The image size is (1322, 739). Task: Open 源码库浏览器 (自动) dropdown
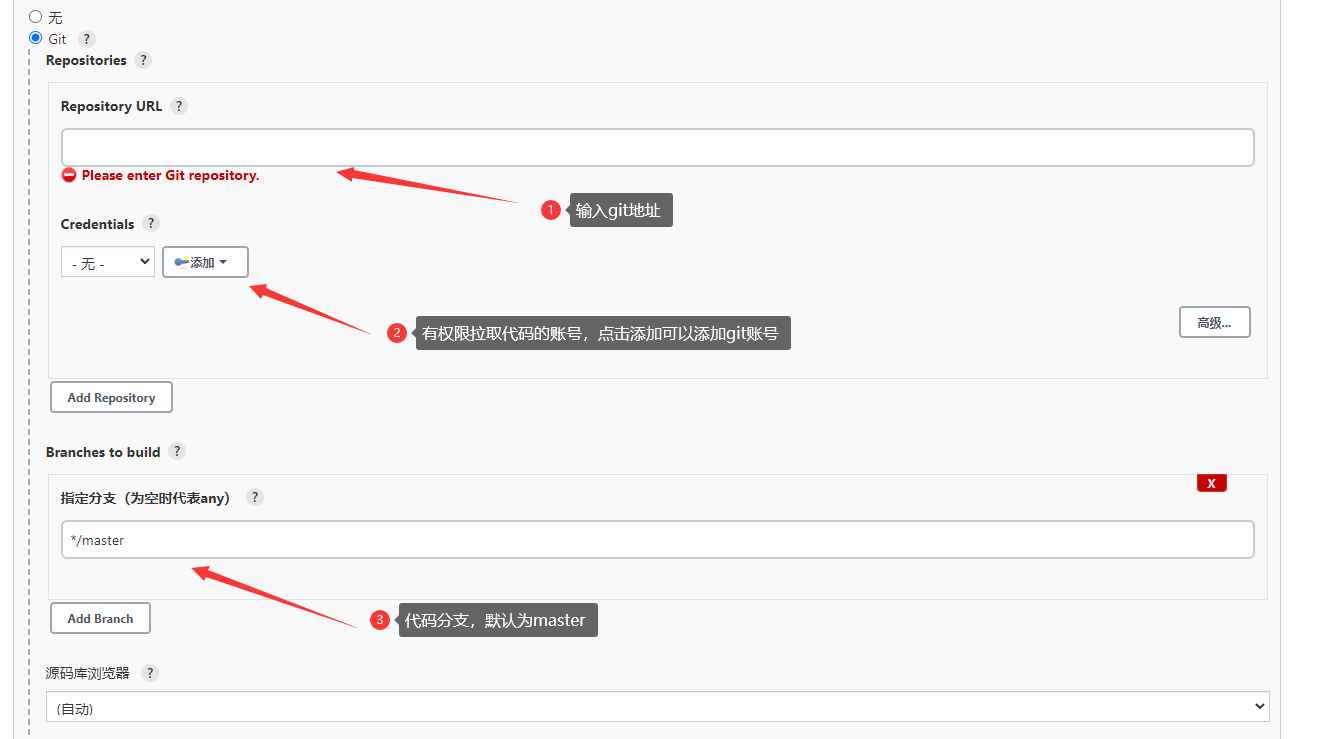point(657,707)
